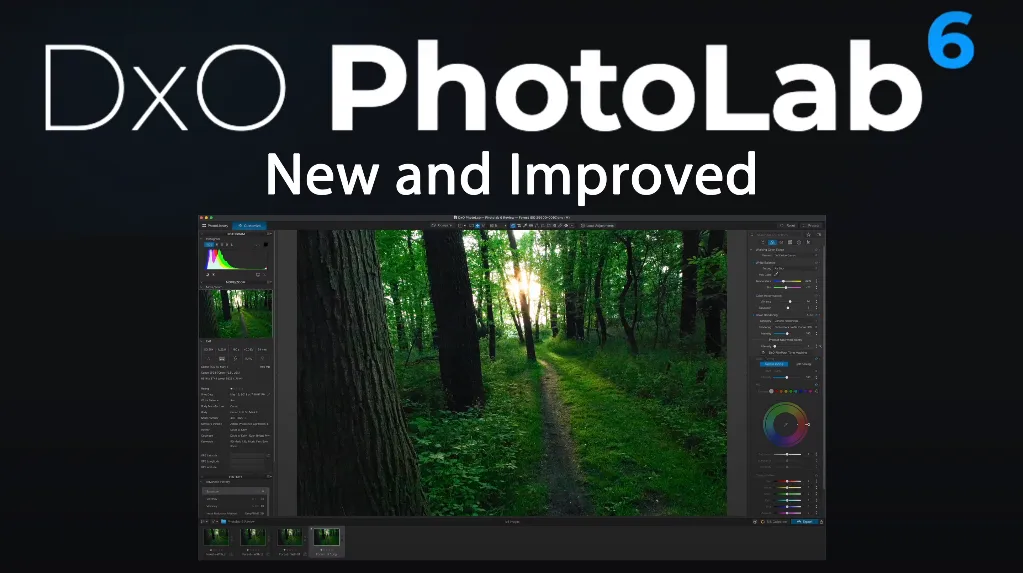Image resolution: width=1023 pixels, height=573 pixels.
Task: Filter palettes by Light icon
Action: (x=763, y=242)
